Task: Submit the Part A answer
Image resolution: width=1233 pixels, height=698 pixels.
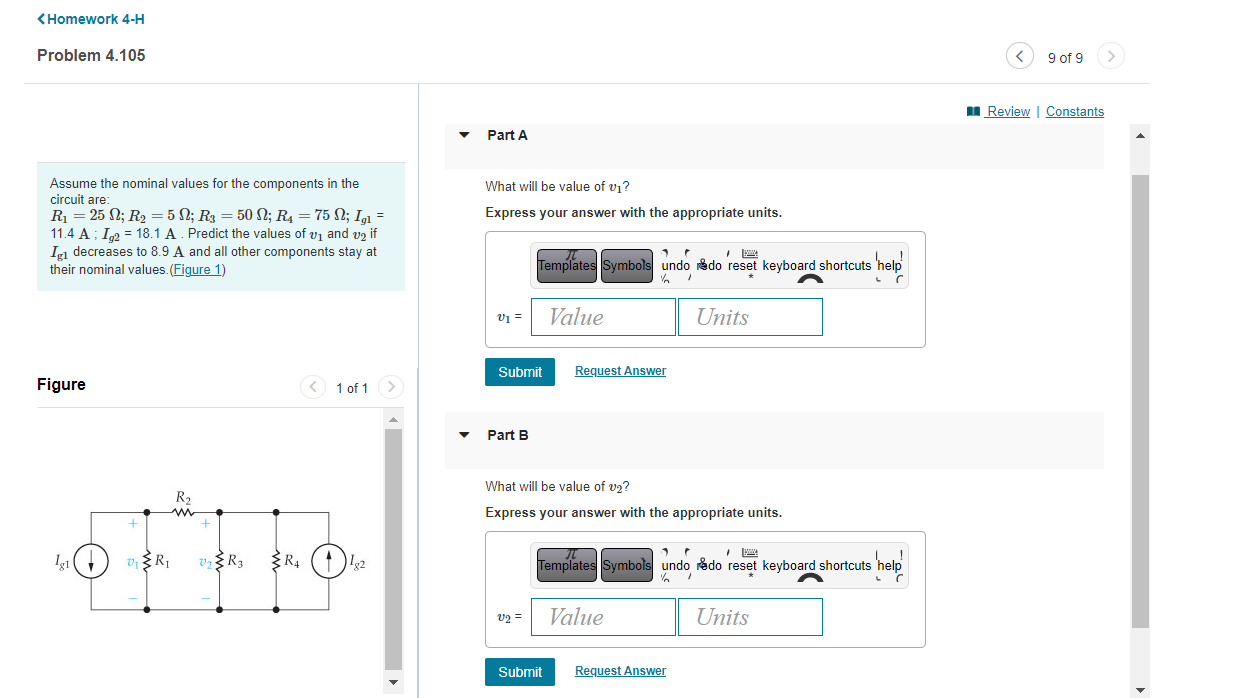Action: click(x=519, y=371)
